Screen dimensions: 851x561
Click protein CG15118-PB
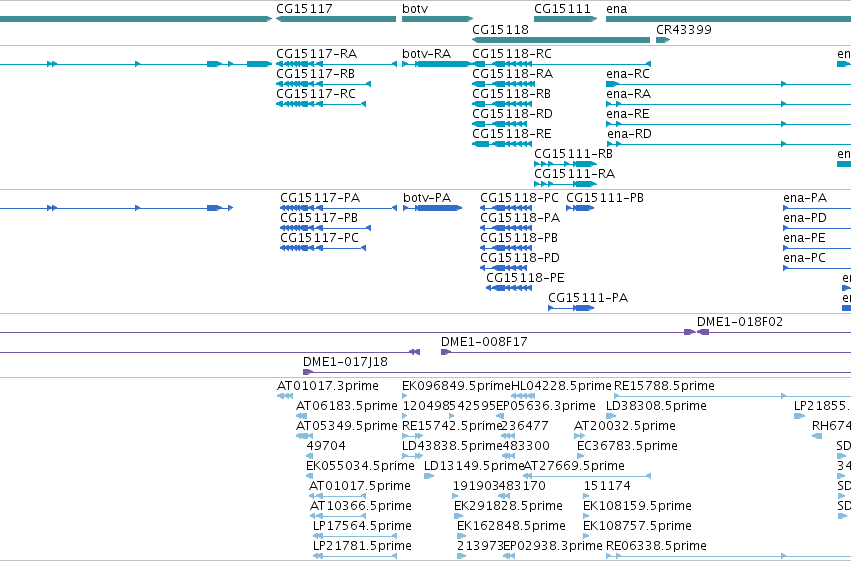506,248
